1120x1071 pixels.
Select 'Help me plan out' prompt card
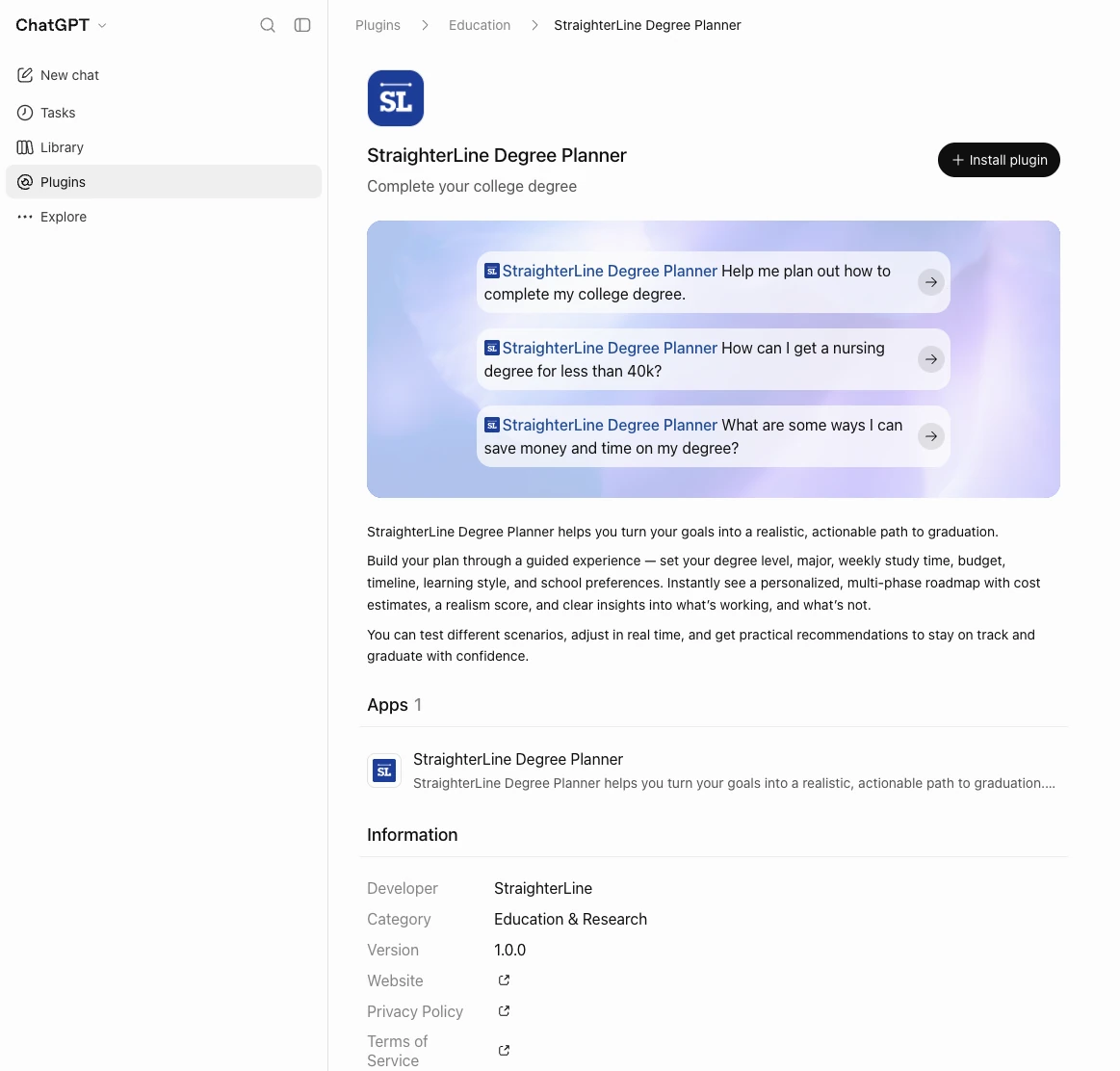tap(713, 282)
